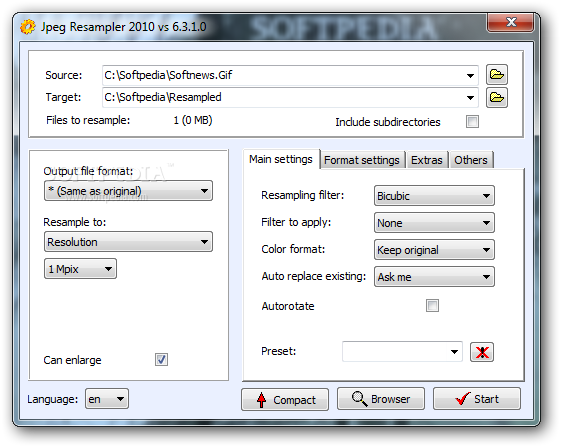Open the Resampling filter Bicubic dropdown
561x447 pixels.
434,195
